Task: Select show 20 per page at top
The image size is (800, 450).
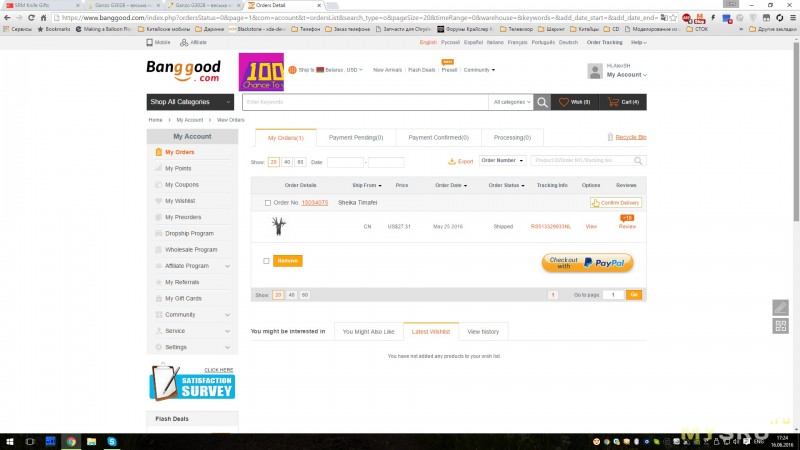Action: 273,162
